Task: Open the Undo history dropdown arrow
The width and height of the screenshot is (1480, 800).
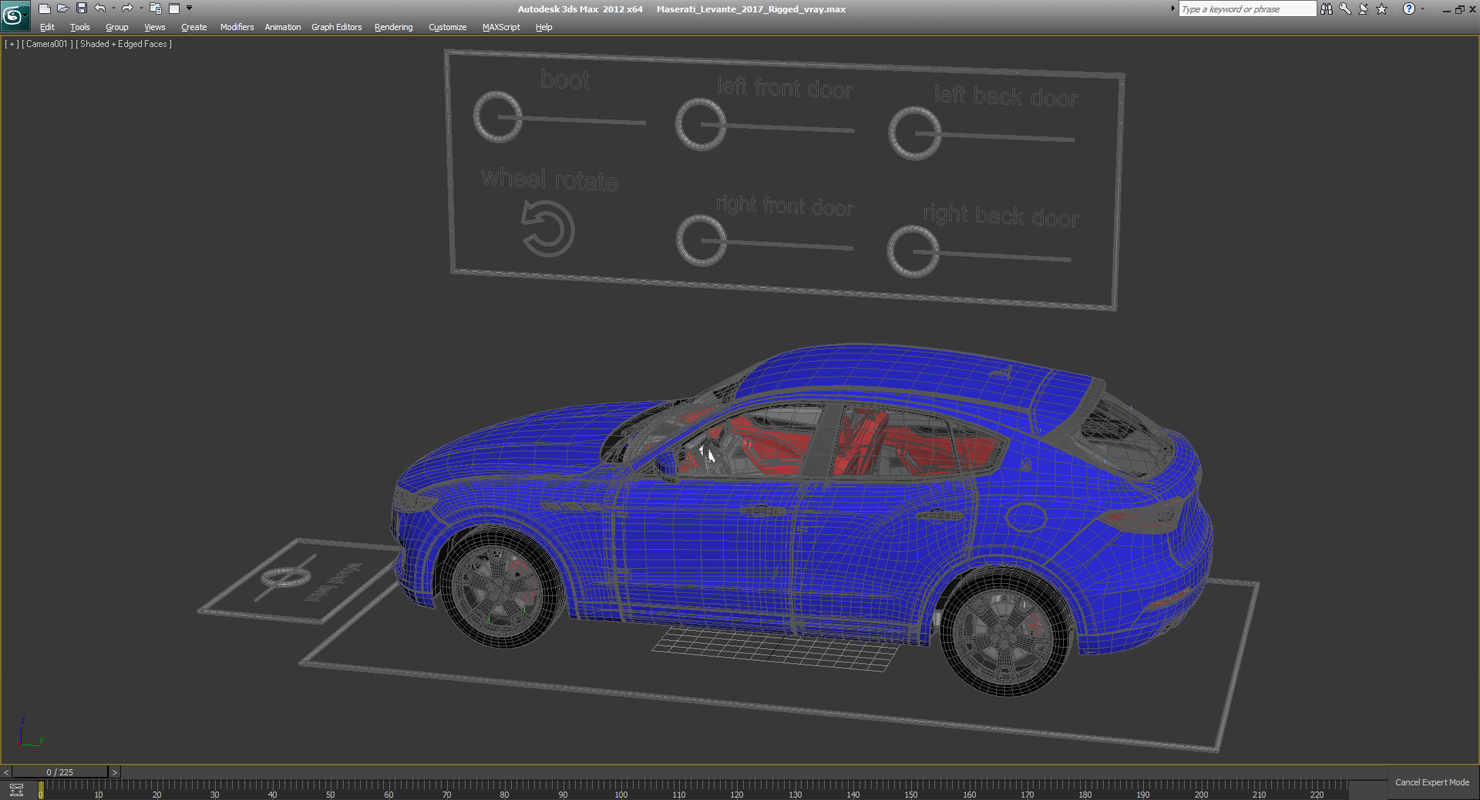Action: (112, 9)
